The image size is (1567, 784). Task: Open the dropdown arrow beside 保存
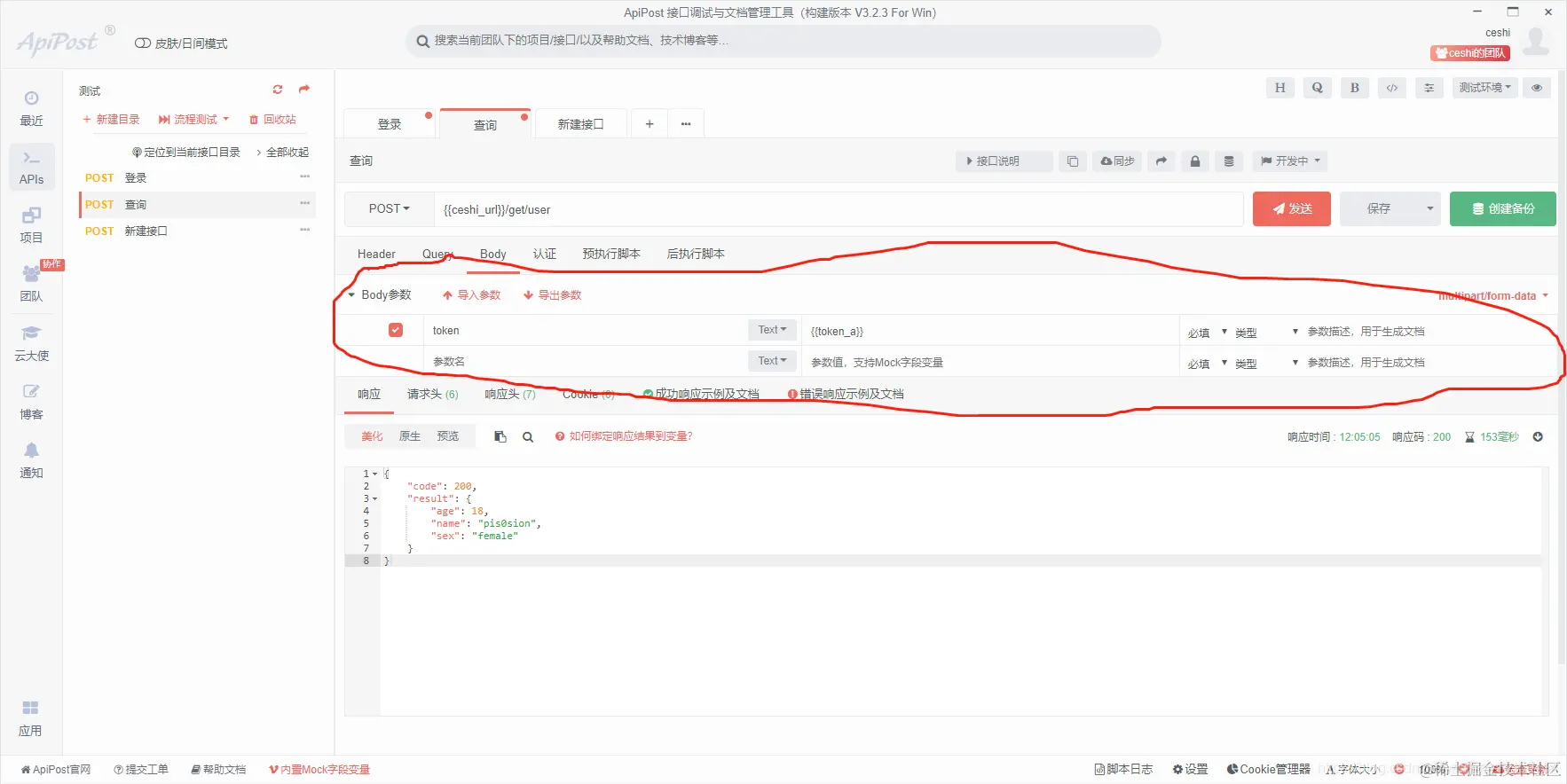pyautogui.click(x=1429, y=209)
